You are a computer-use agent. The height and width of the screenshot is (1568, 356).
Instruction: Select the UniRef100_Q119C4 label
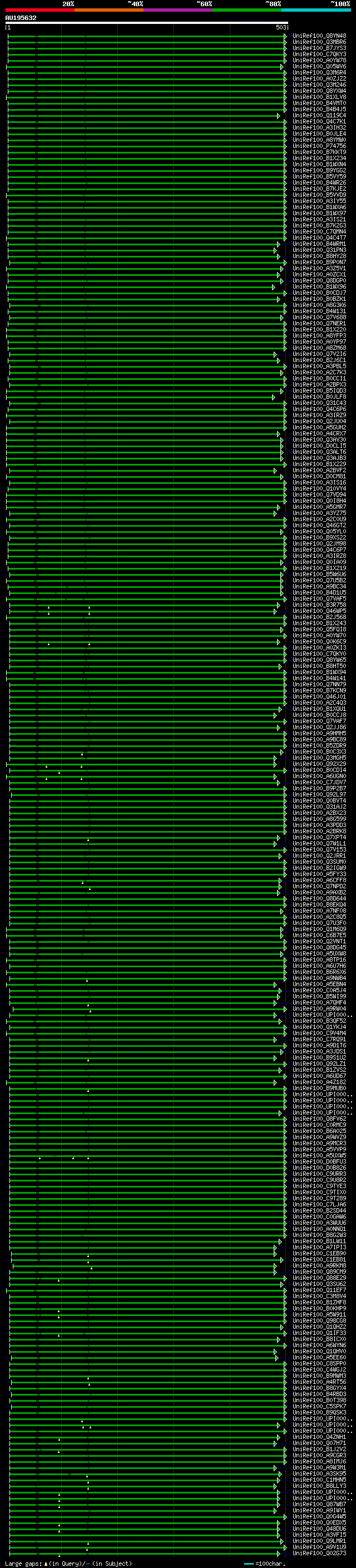(x=319, y=115)
